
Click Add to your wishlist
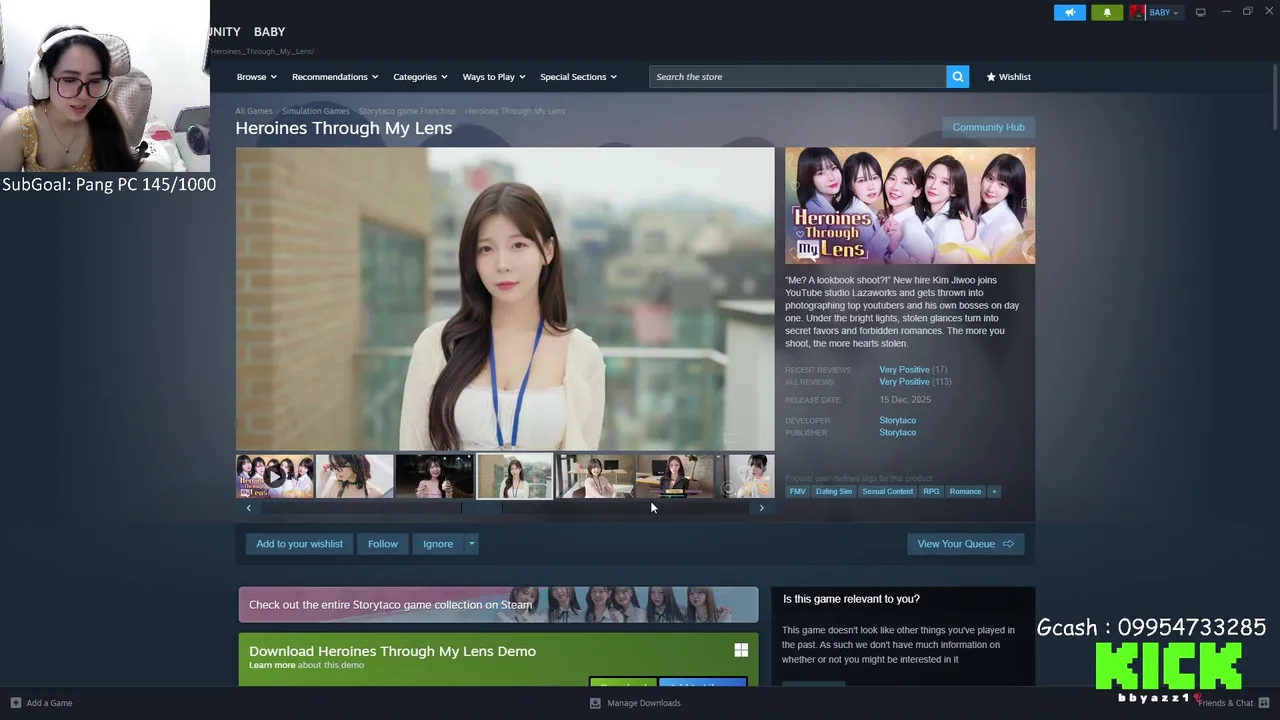(299, 544)
